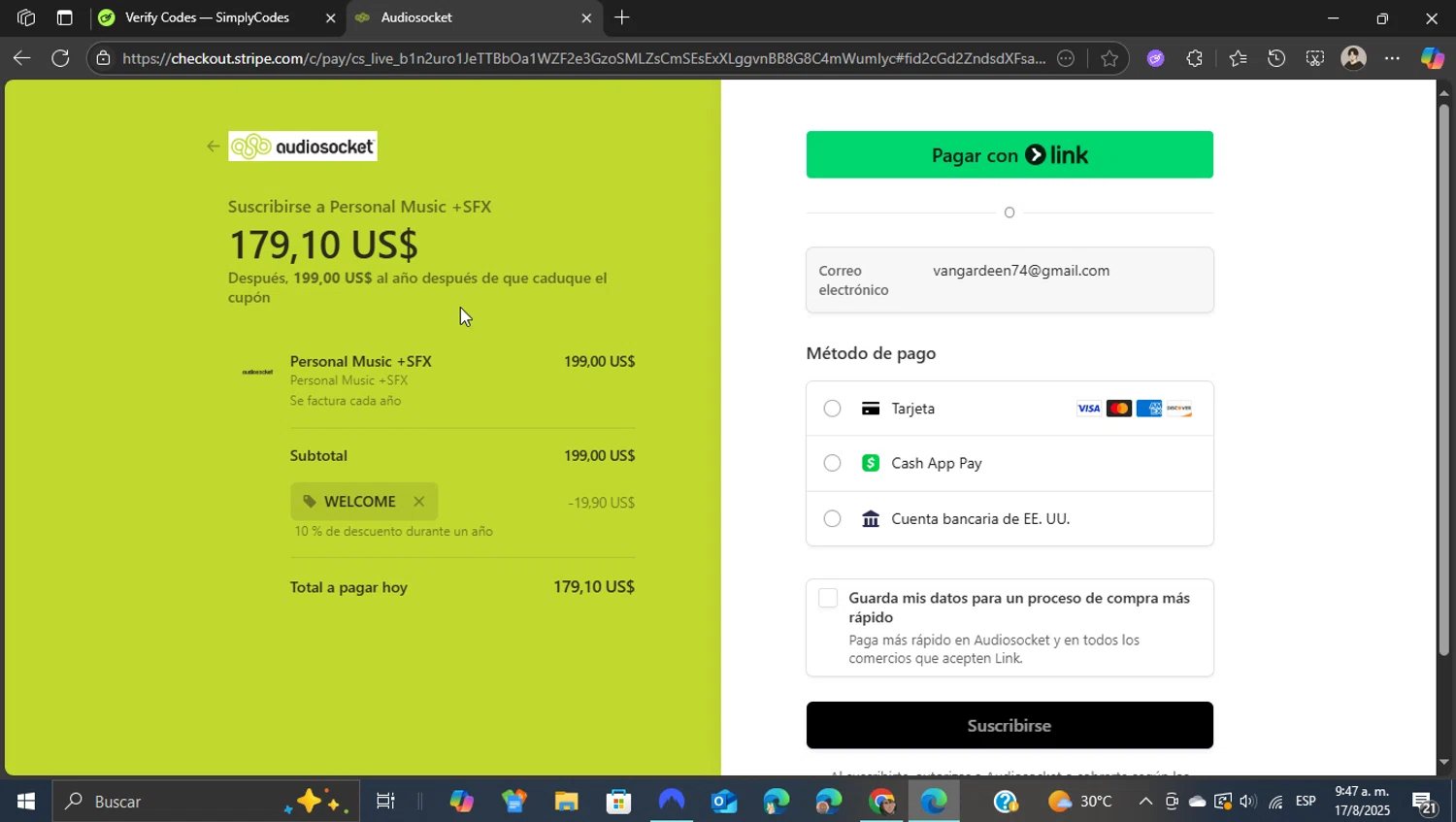Viewport: 1456px width, 822px height.
Task: Show hidden system tray icons
Action: [x=1145, y=802]
